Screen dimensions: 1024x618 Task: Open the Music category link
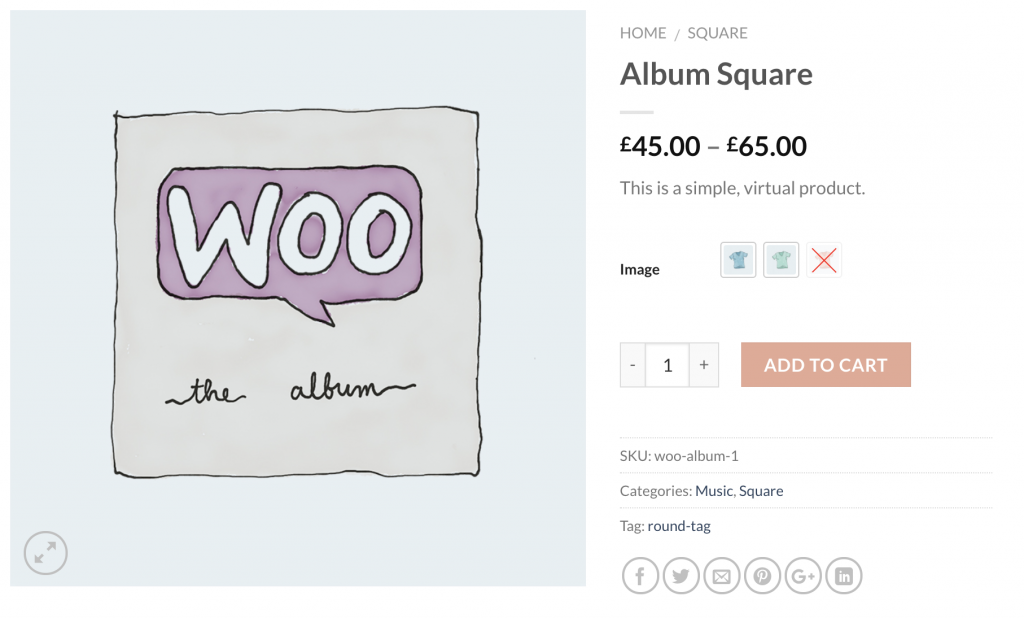714,491
